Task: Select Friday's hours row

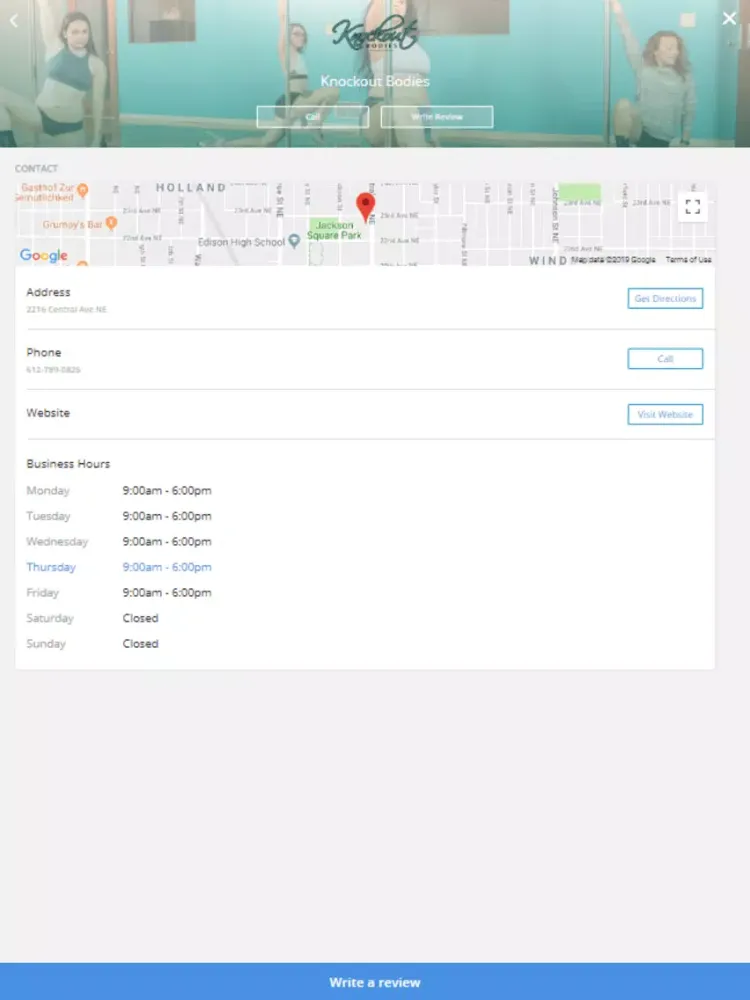Action: (x=119, y=592)
